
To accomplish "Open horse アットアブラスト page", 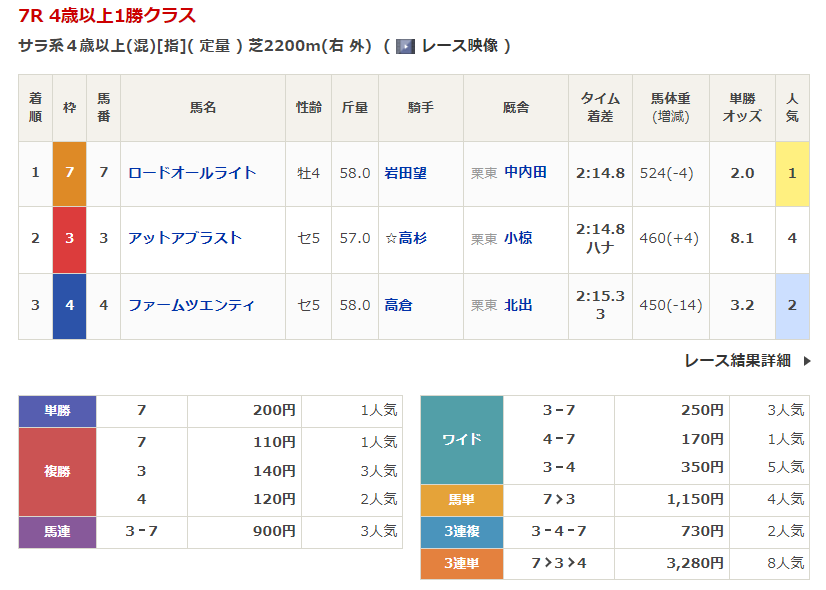I will click(x=185, y=238).
